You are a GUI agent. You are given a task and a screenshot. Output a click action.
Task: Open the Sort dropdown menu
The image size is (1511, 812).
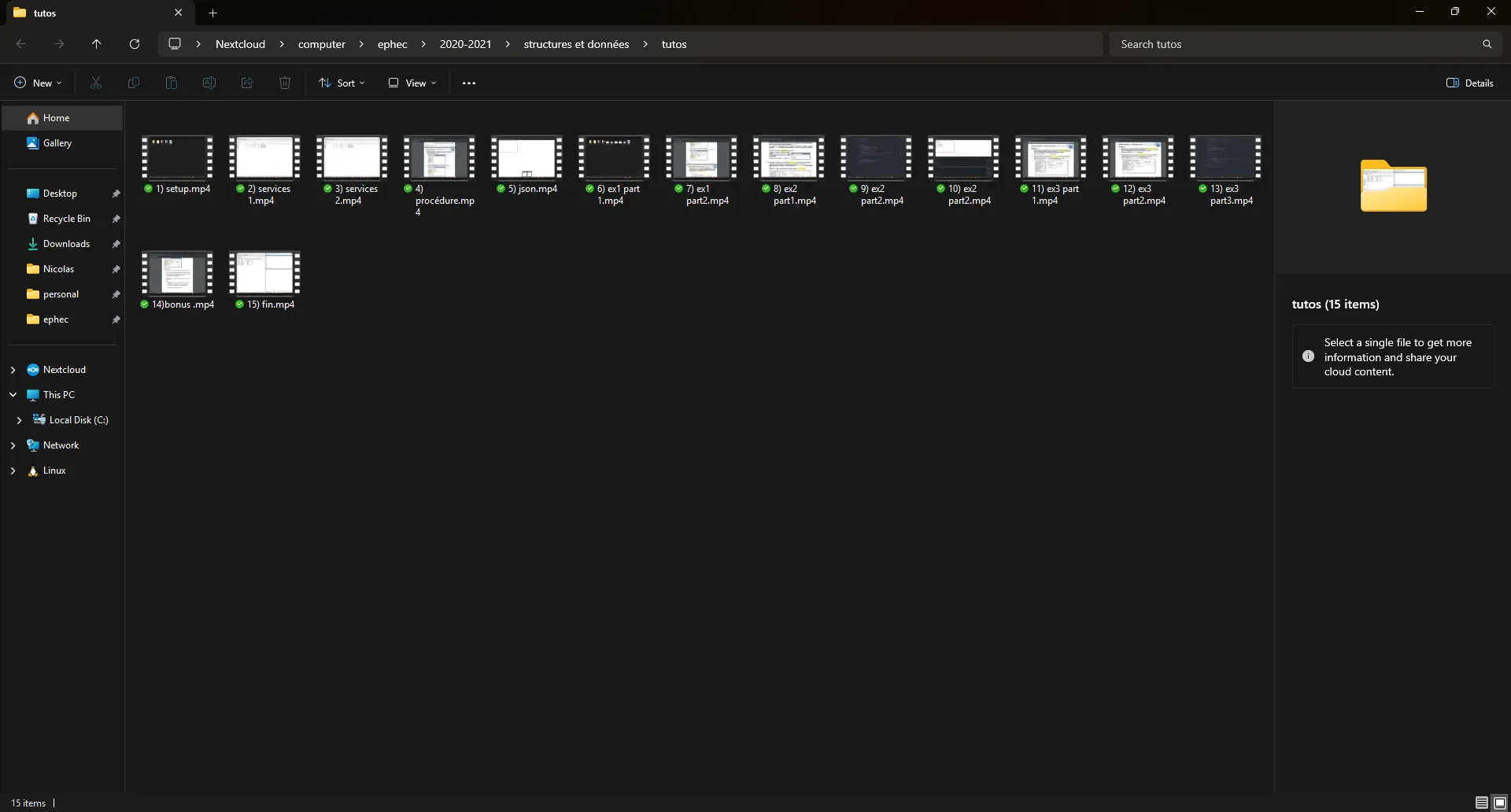tap(342, 83)
